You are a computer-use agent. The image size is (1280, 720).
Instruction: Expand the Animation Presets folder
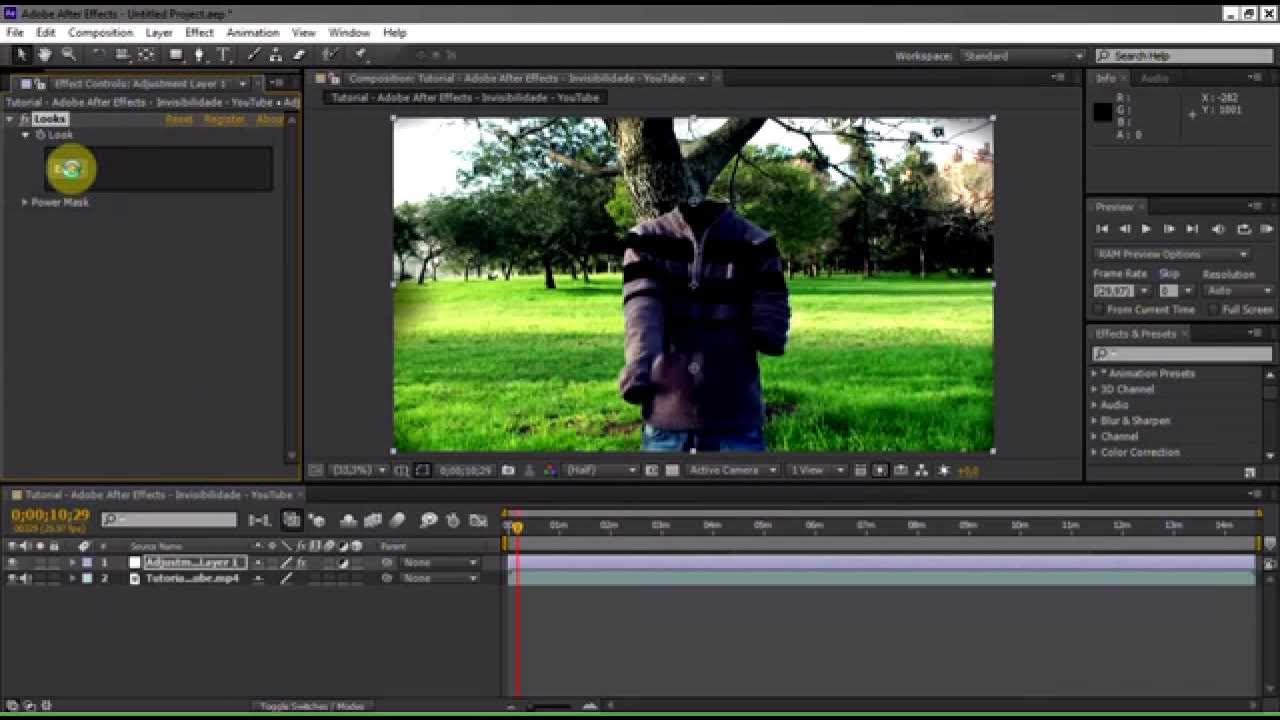click(1095, 374)
